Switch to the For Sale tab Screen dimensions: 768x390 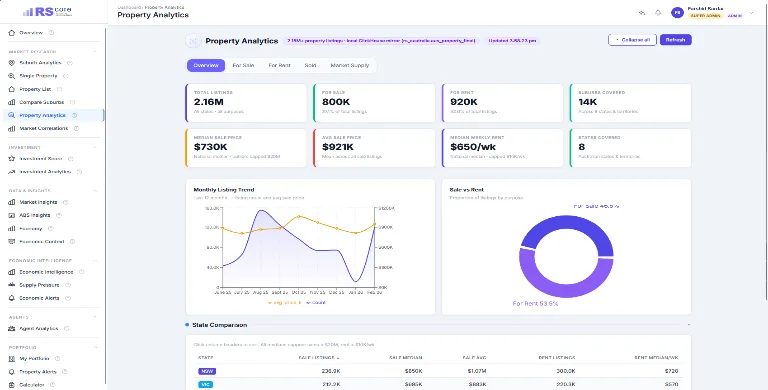point(243,65)
